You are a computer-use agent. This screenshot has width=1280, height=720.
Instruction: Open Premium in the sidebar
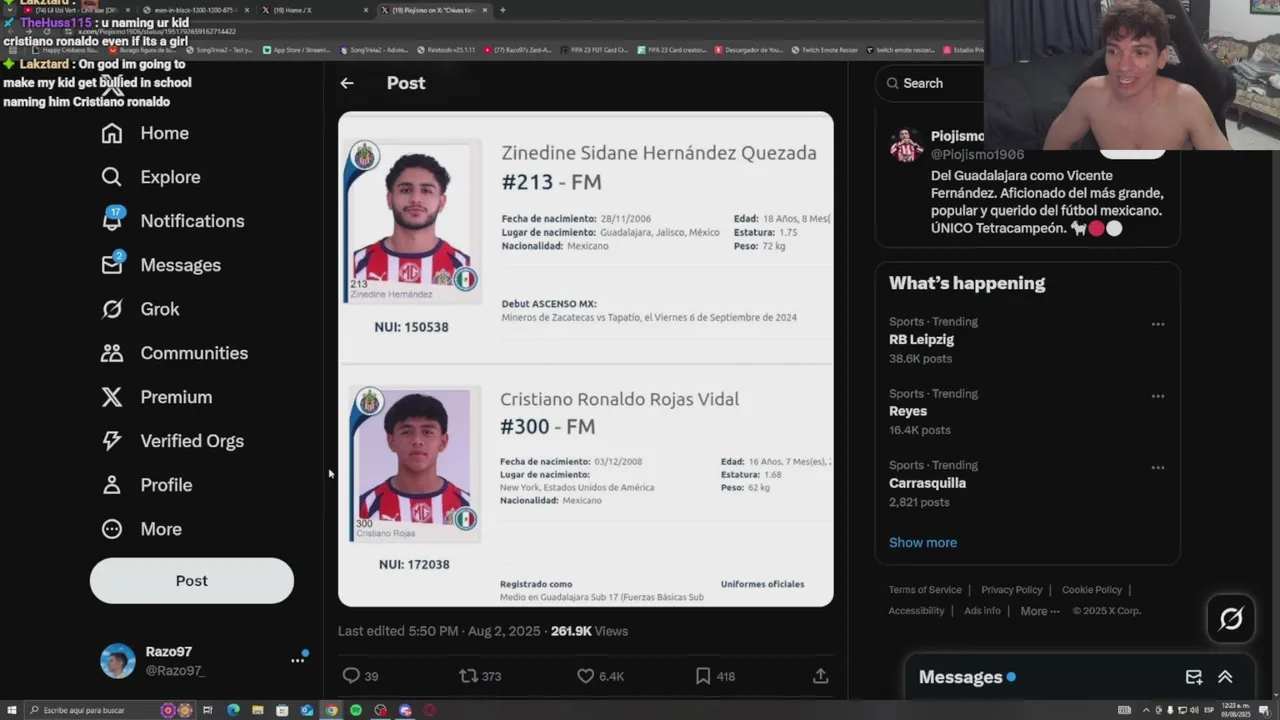(157, 397)
